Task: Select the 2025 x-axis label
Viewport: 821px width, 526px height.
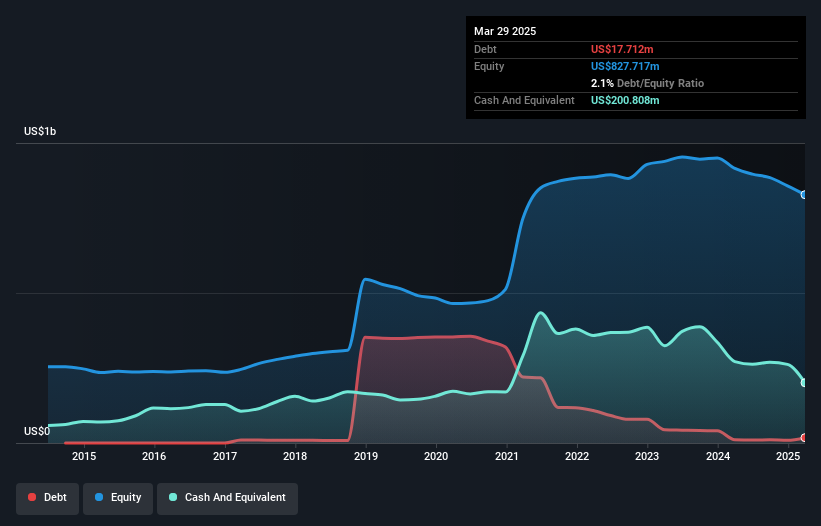Action: pyautogui.click(x=788, y=456)
